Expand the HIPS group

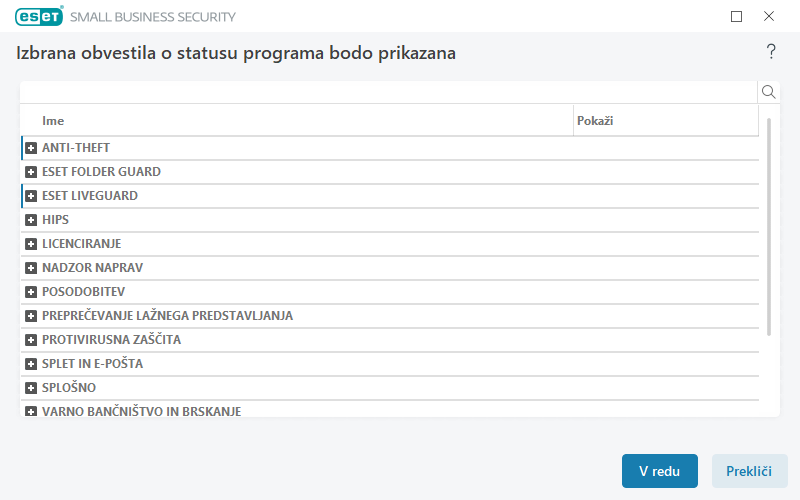[x=31, y=220]
